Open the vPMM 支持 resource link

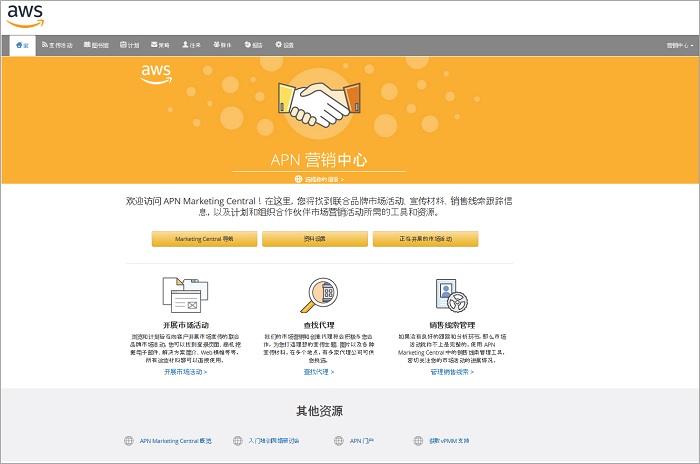(x=449, y=441)
